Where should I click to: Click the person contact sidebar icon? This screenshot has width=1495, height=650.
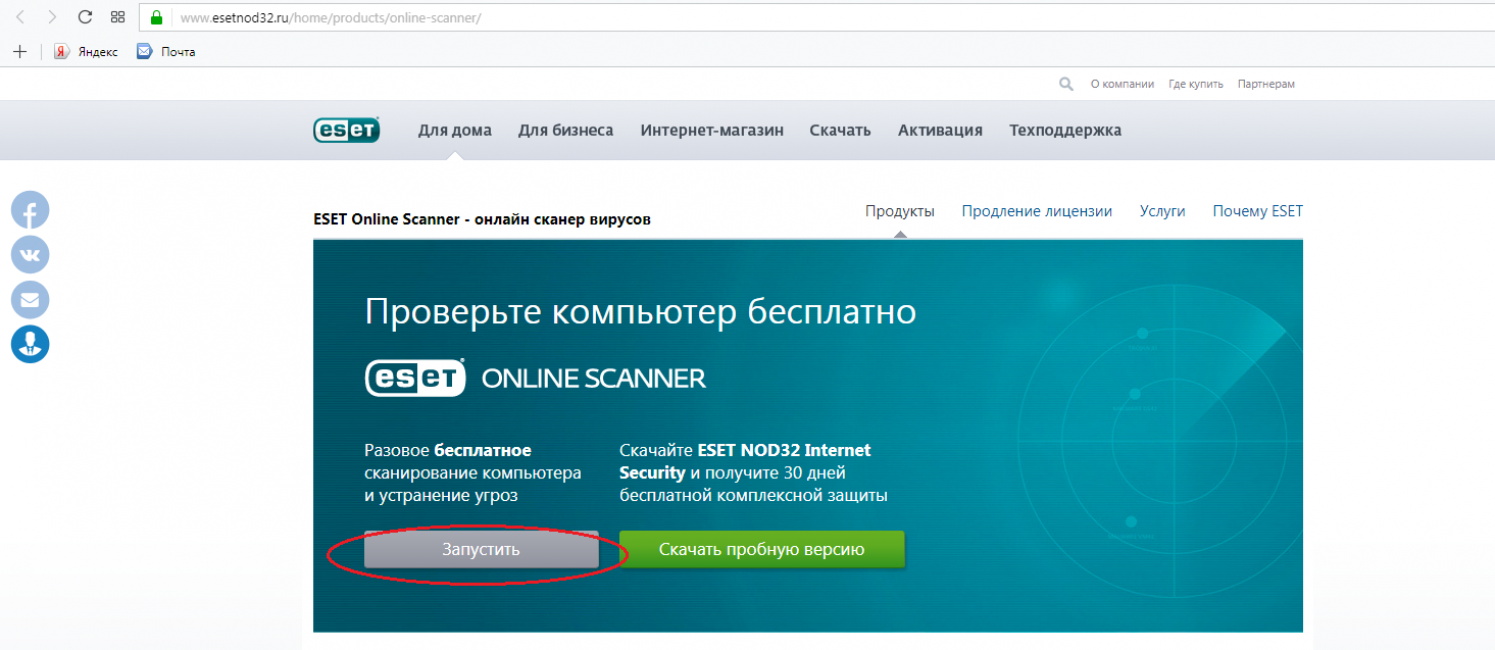[x=30, y=344]
